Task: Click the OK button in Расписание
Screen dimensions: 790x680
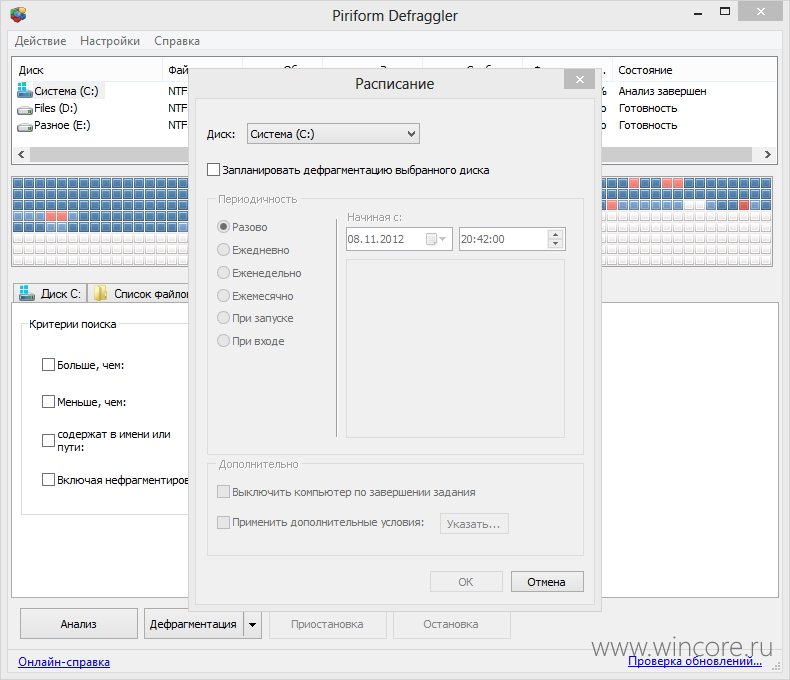Action: point(466,582)
